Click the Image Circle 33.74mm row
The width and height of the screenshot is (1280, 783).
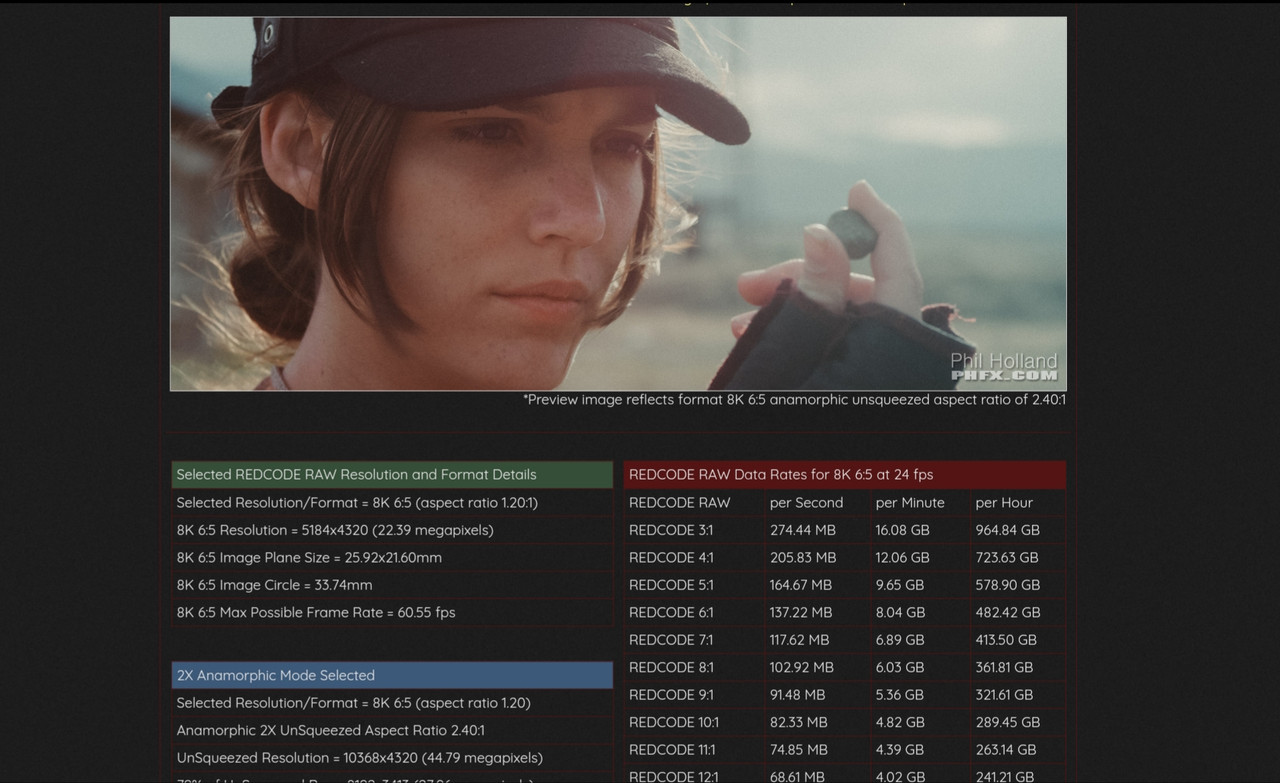coord(392,585)
